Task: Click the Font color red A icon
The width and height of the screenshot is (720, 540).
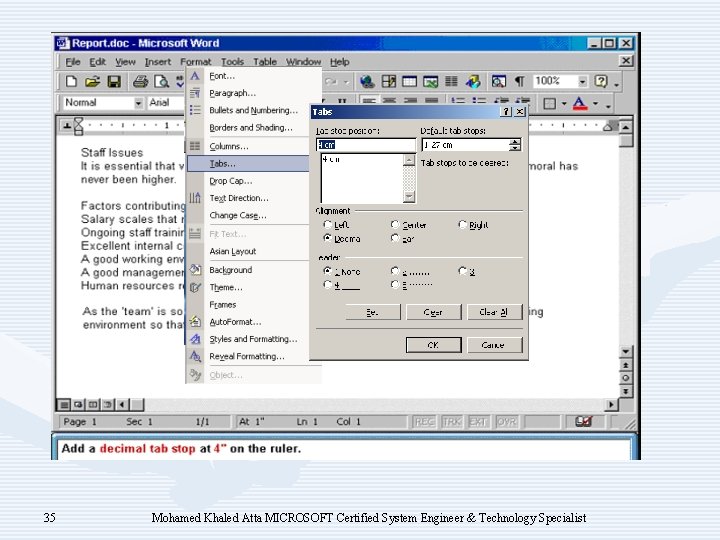Action: pos(580,103)
